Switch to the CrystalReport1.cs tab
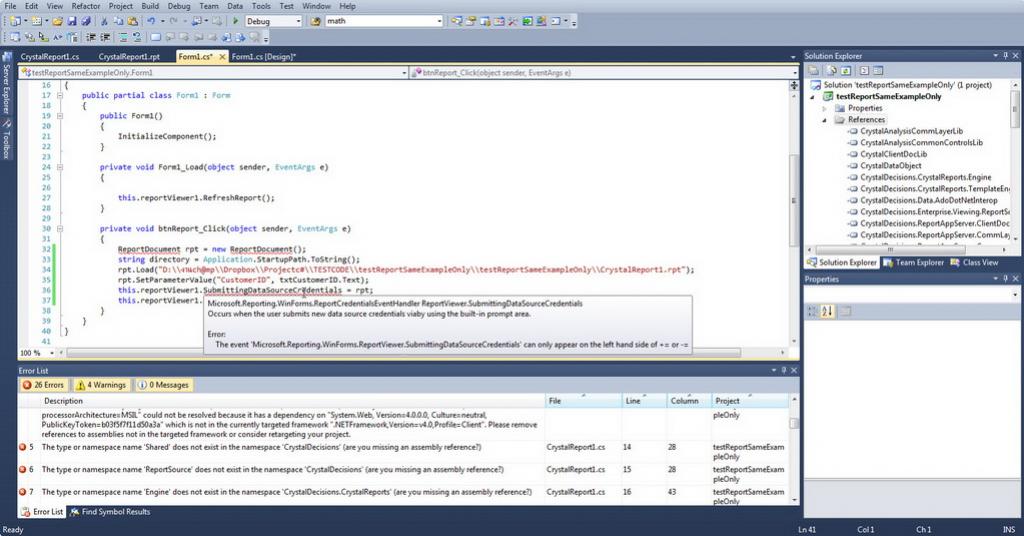The width and height of the screenshot is (1024, 536). pos(50,57)
